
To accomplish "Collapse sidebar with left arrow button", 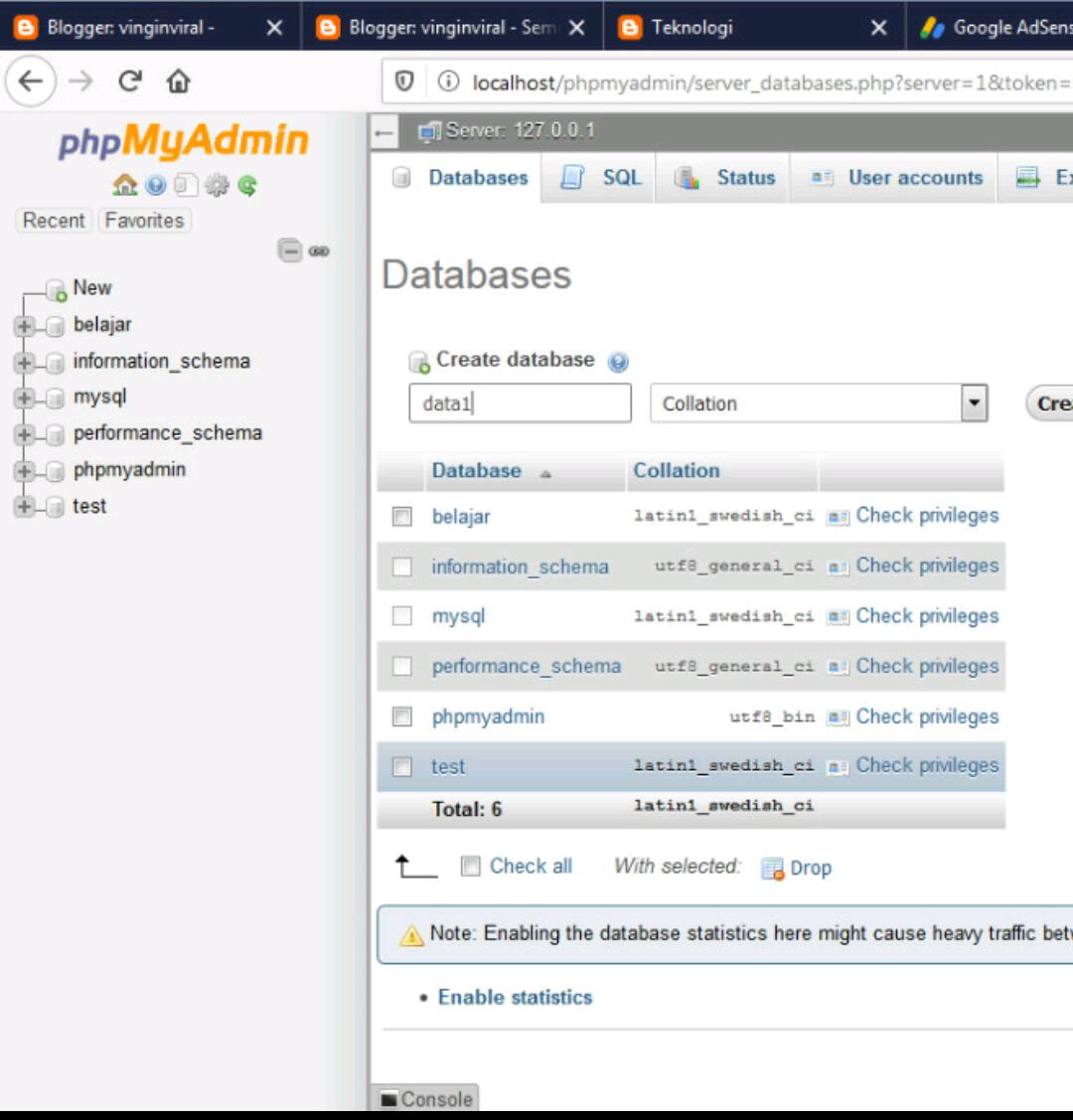I will click(x=384, y=132).
